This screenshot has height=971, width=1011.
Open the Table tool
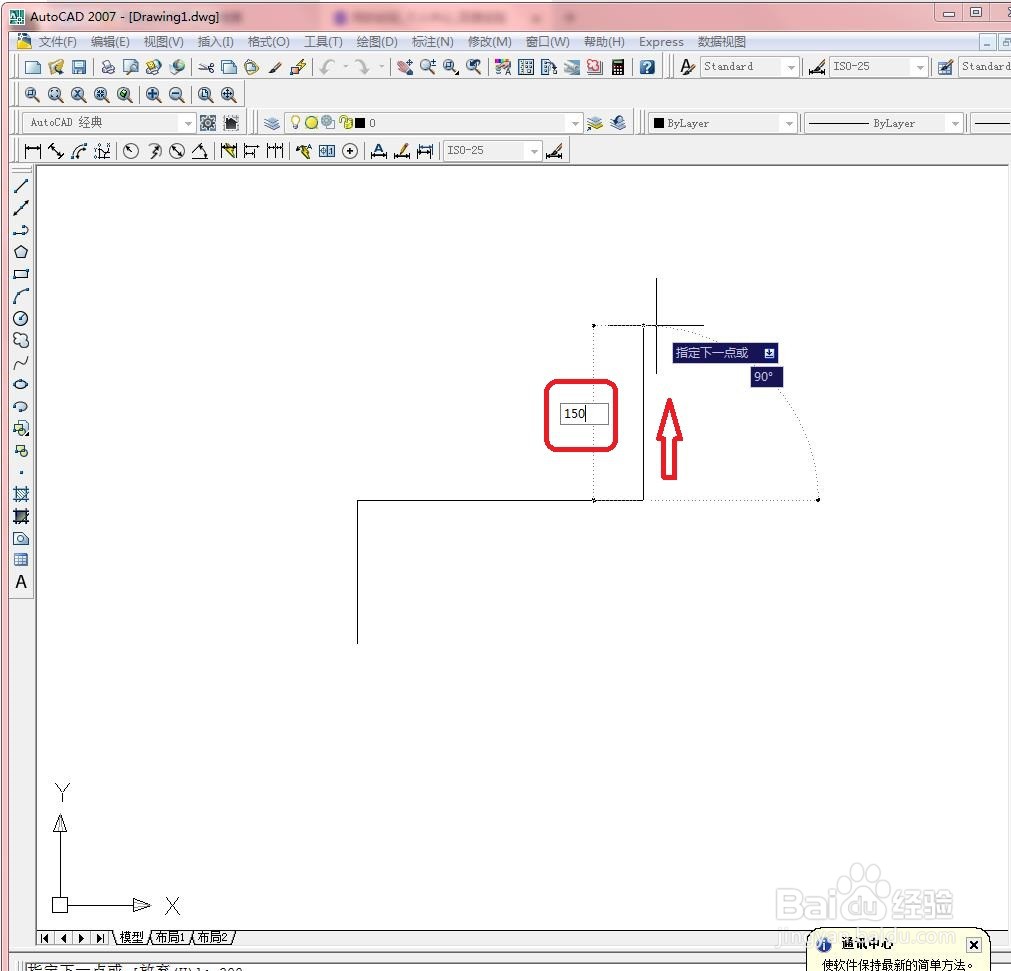click(x=21, y=560)
